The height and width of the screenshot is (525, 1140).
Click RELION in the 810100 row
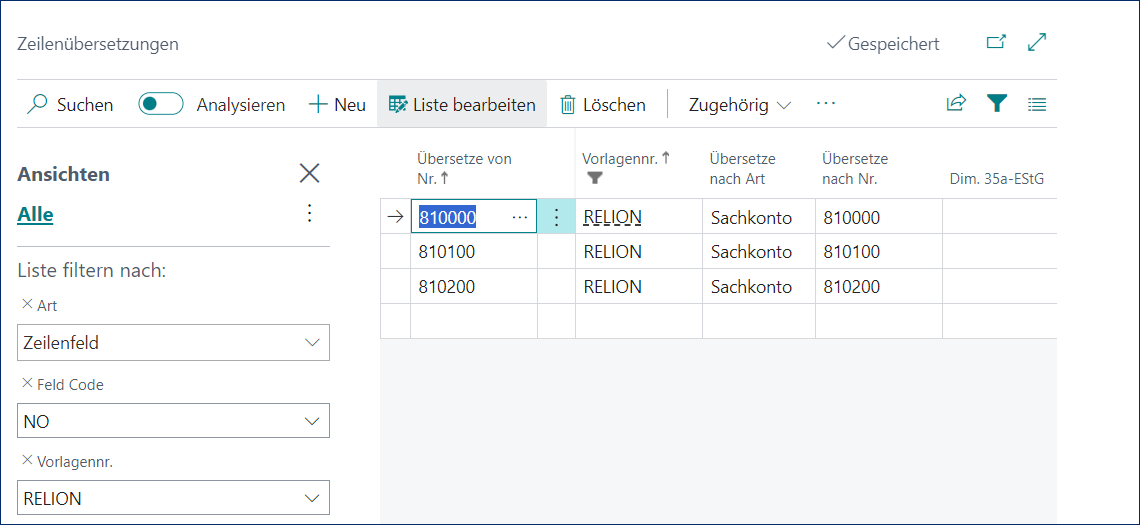coord(612,252)
